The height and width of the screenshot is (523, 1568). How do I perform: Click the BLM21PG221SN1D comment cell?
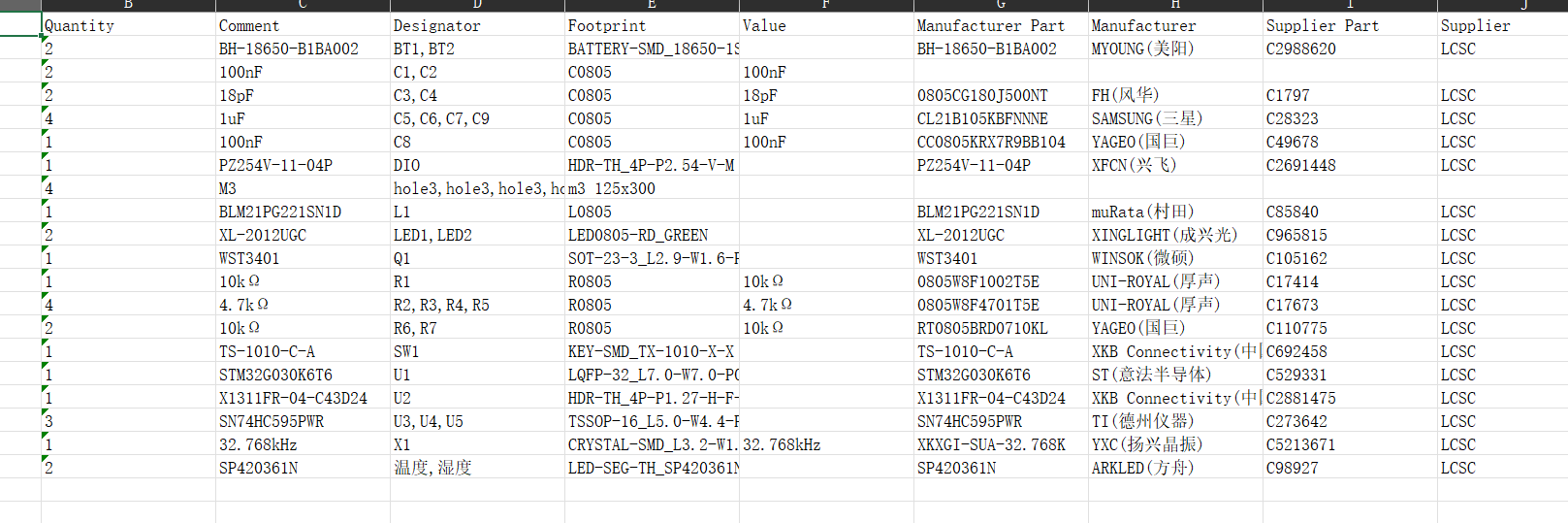(x=303, y=212)
